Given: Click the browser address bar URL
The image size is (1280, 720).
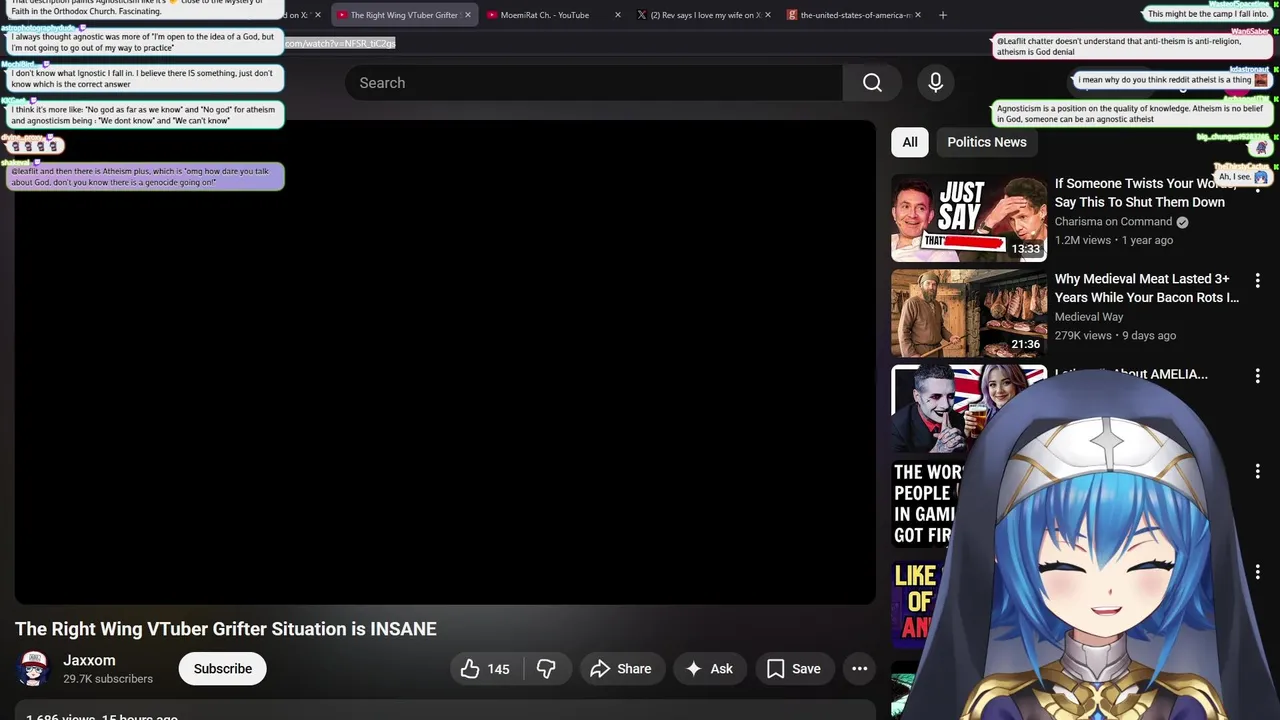Looking at the screenshot, I should point(340,43).
